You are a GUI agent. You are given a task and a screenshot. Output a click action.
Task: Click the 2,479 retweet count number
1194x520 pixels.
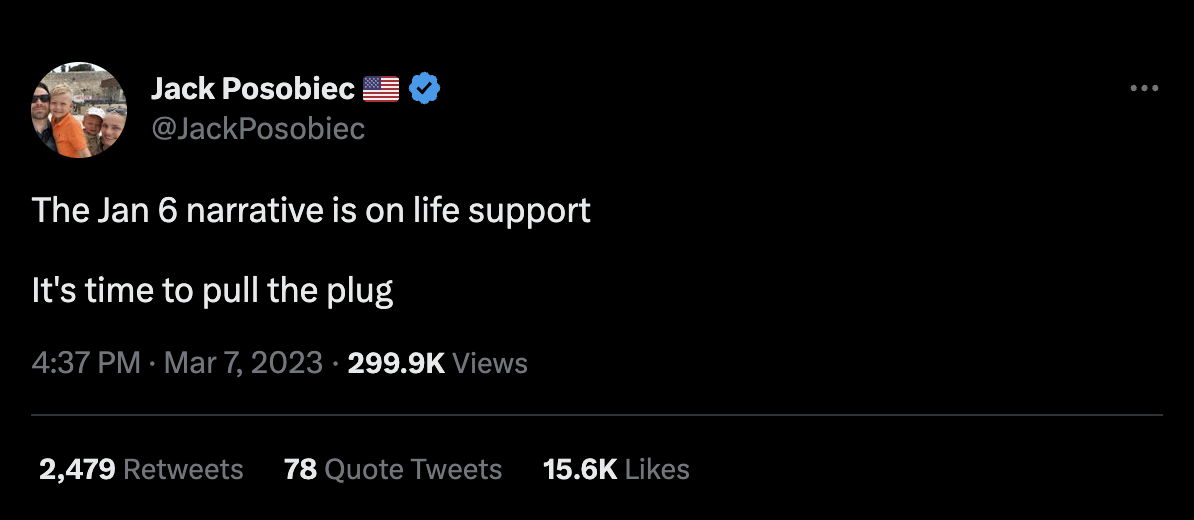click(77, 469)
